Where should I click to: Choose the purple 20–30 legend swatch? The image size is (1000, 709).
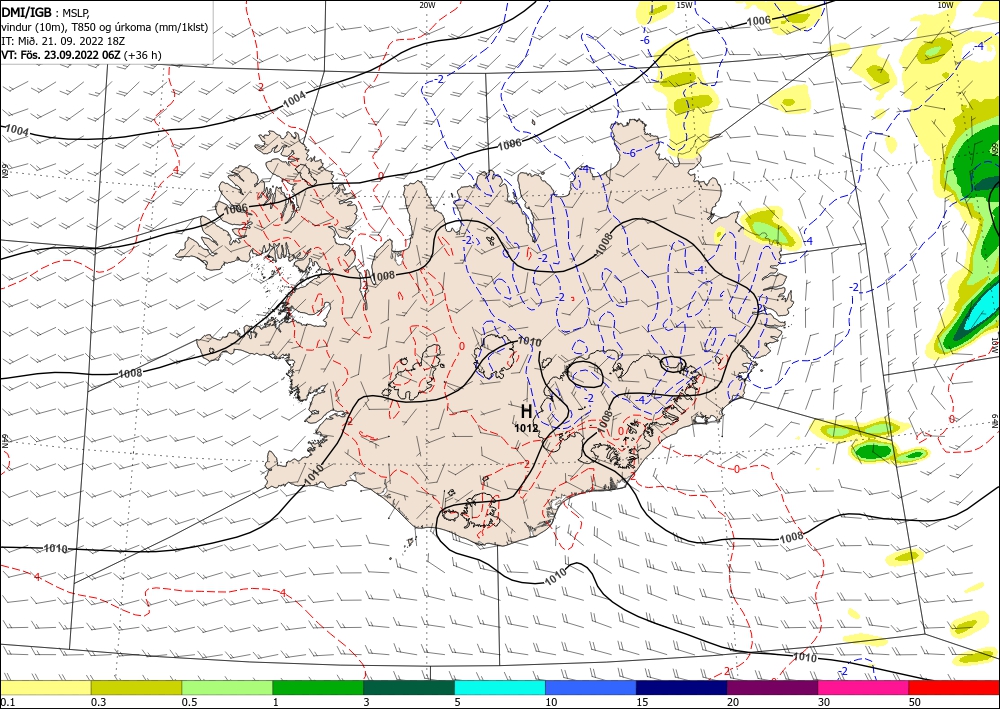pos(772,687)
